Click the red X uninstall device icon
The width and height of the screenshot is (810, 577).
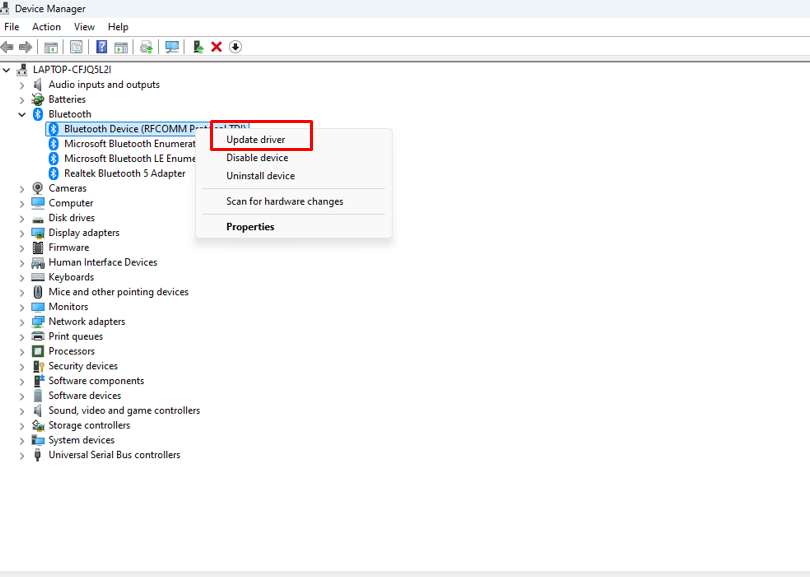coord(216,47)
